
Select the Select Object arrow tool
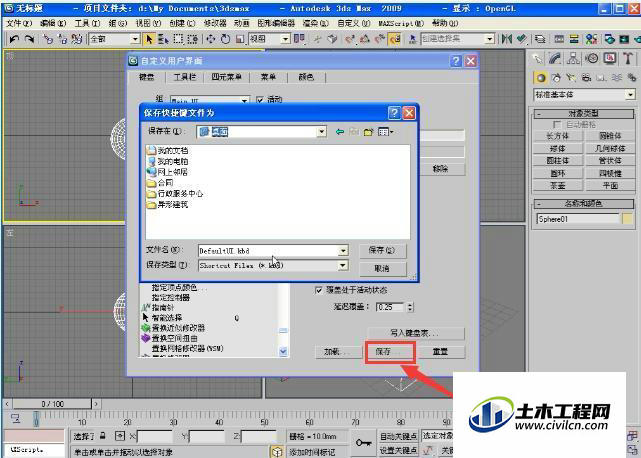tap(149, 39)
